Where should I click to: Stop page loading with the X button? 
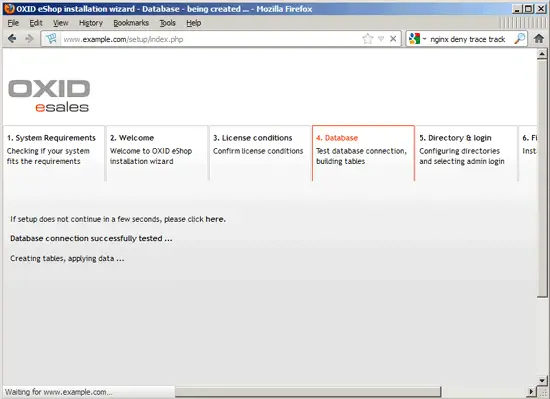coord(393,39)
